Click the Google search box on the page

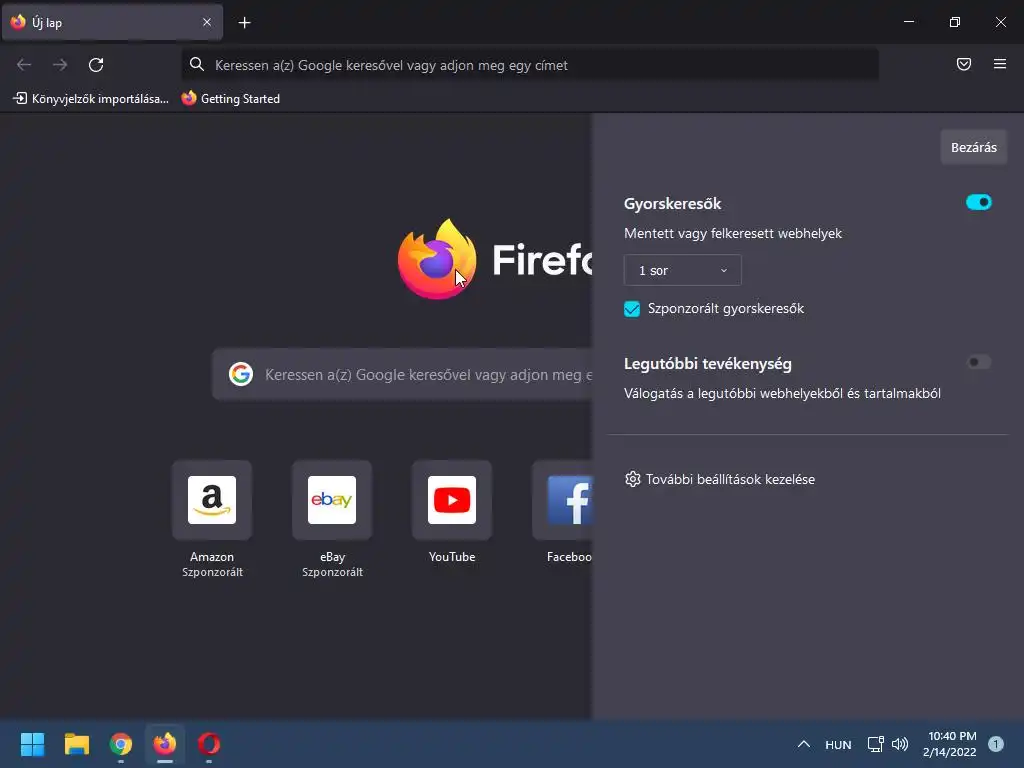[403, 375]
